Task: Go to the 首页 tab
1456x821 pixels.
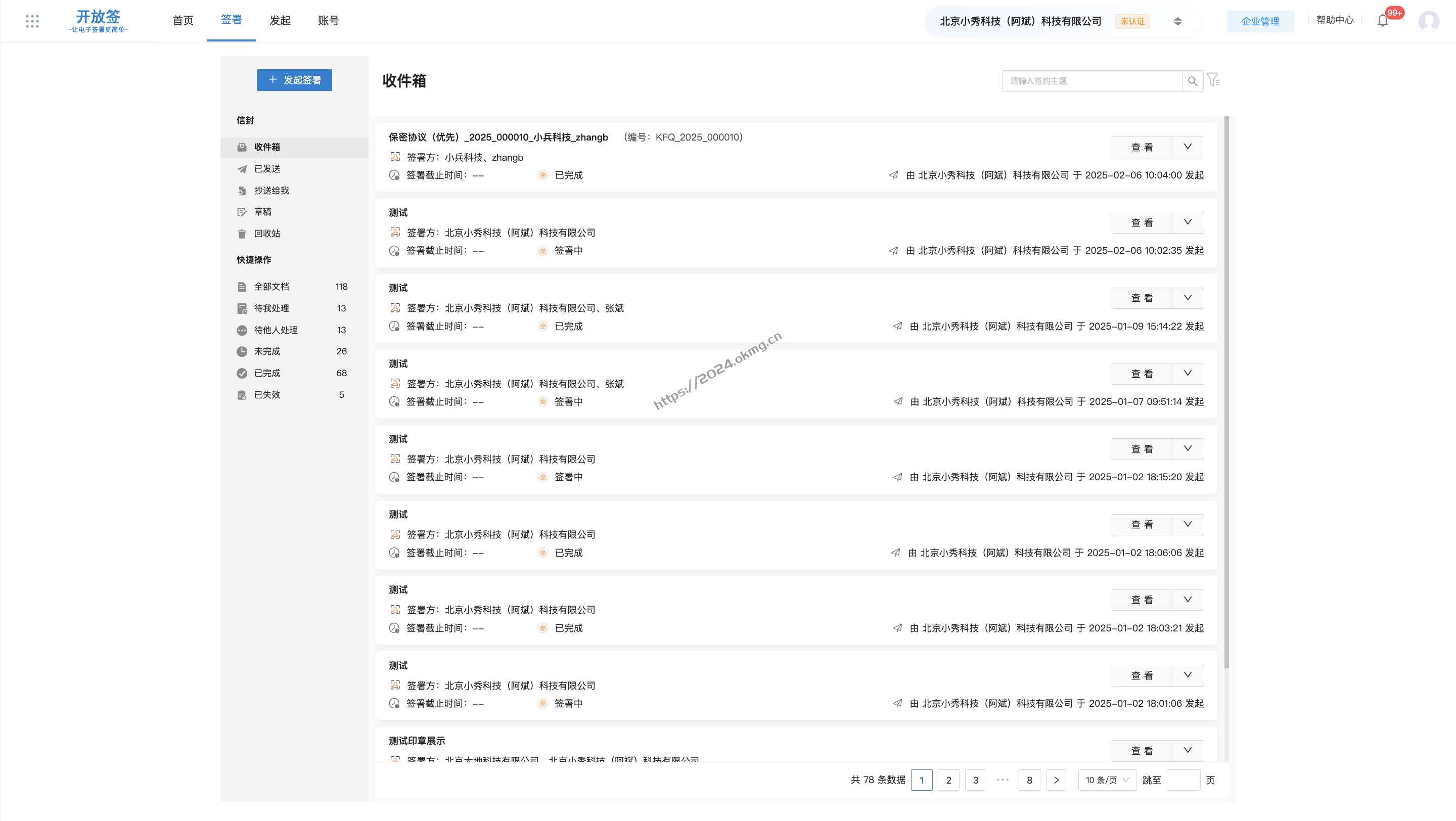Action: [x=183, y=20]
